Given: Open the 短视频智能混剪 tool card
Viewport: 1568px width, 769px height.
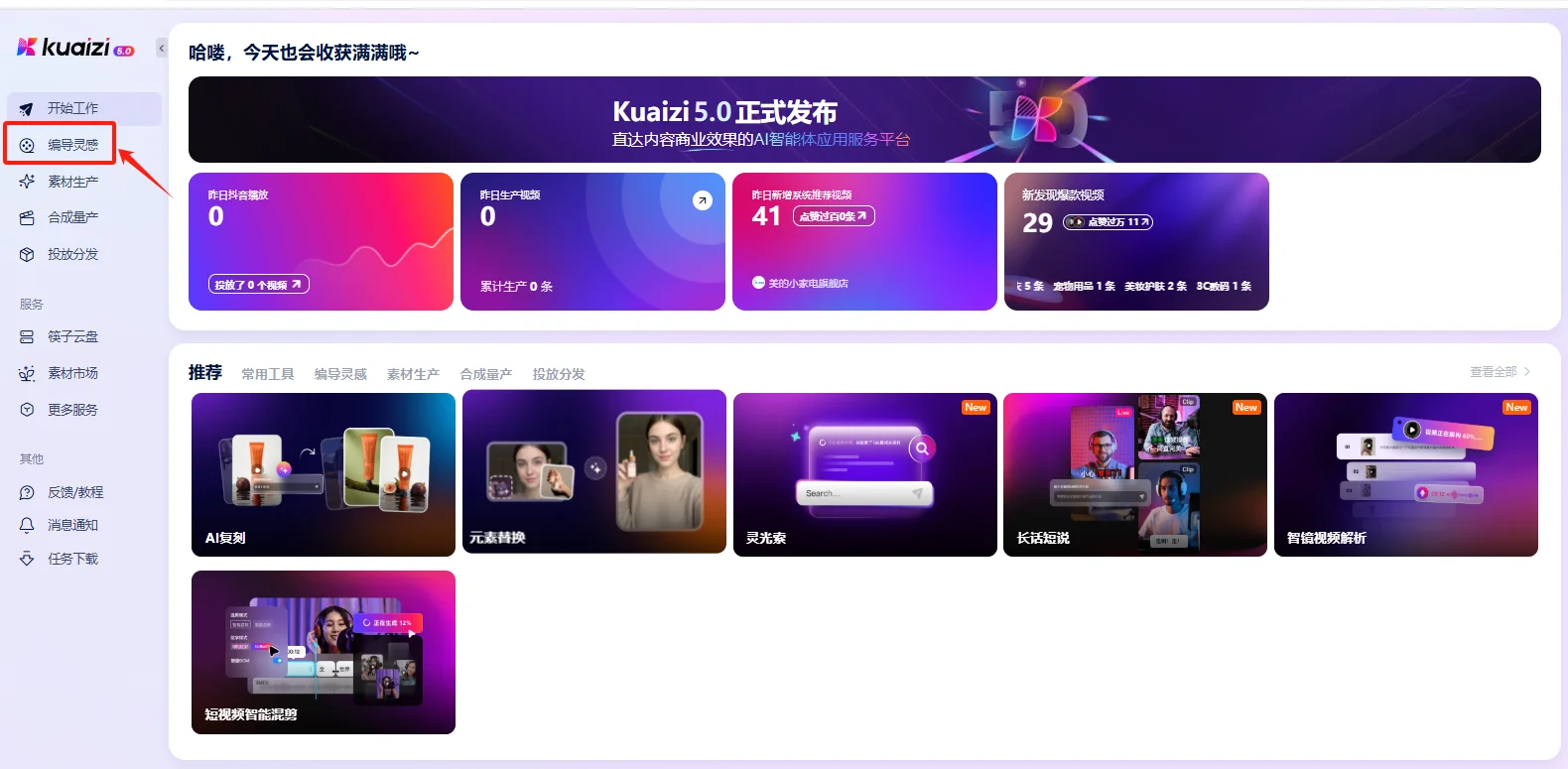Looking at the screenshot, I should click(324, 652).
